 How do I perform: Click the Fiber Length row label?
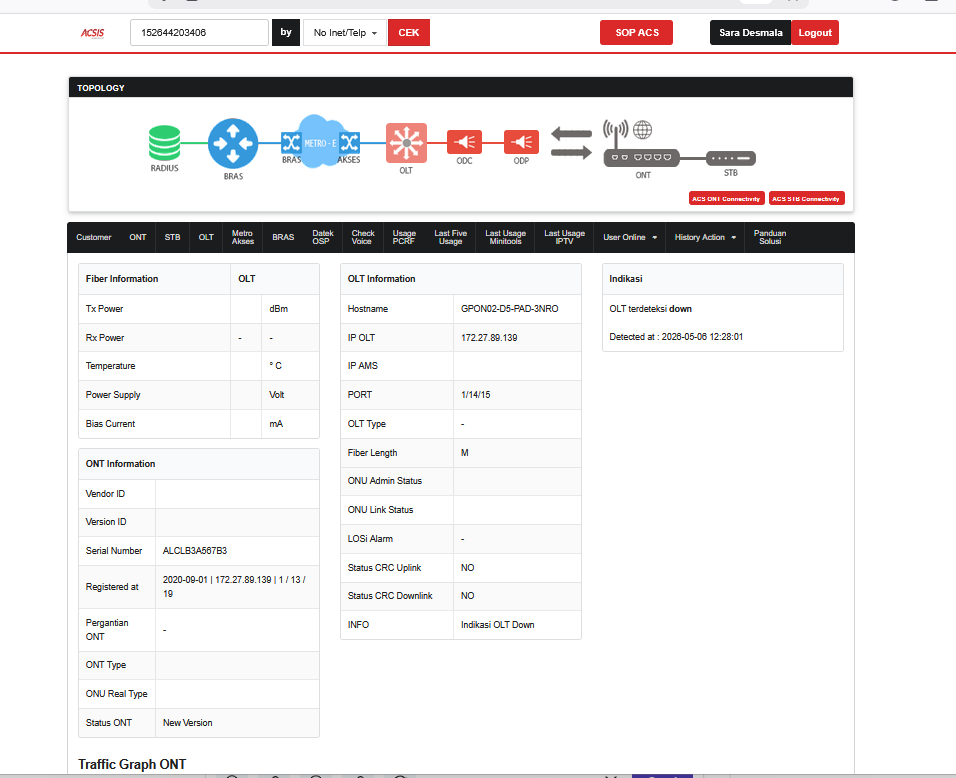point(372,453)
